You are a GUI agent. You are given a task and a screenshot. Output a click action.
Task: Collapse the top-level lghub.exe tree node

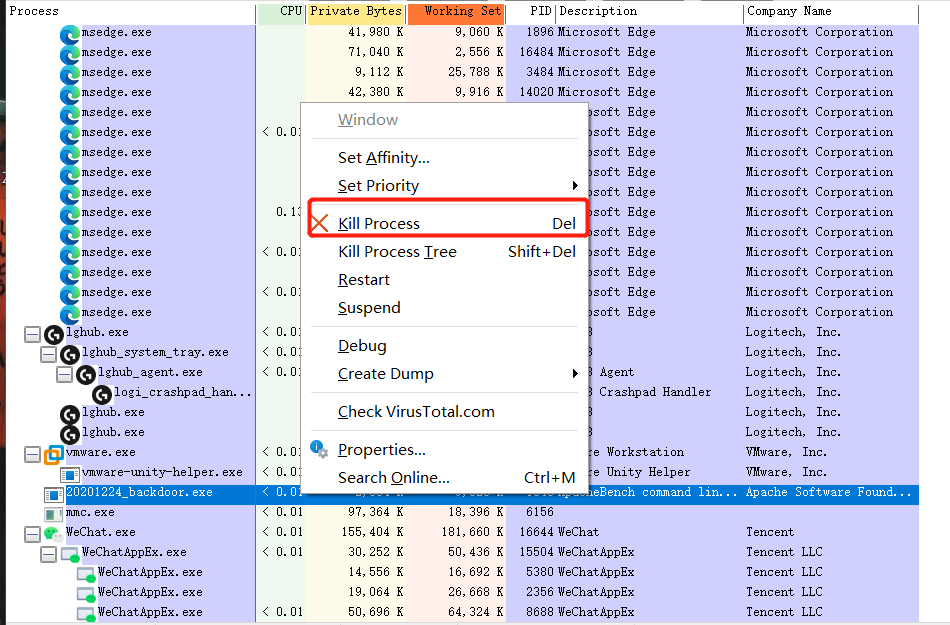pos(33,334)
